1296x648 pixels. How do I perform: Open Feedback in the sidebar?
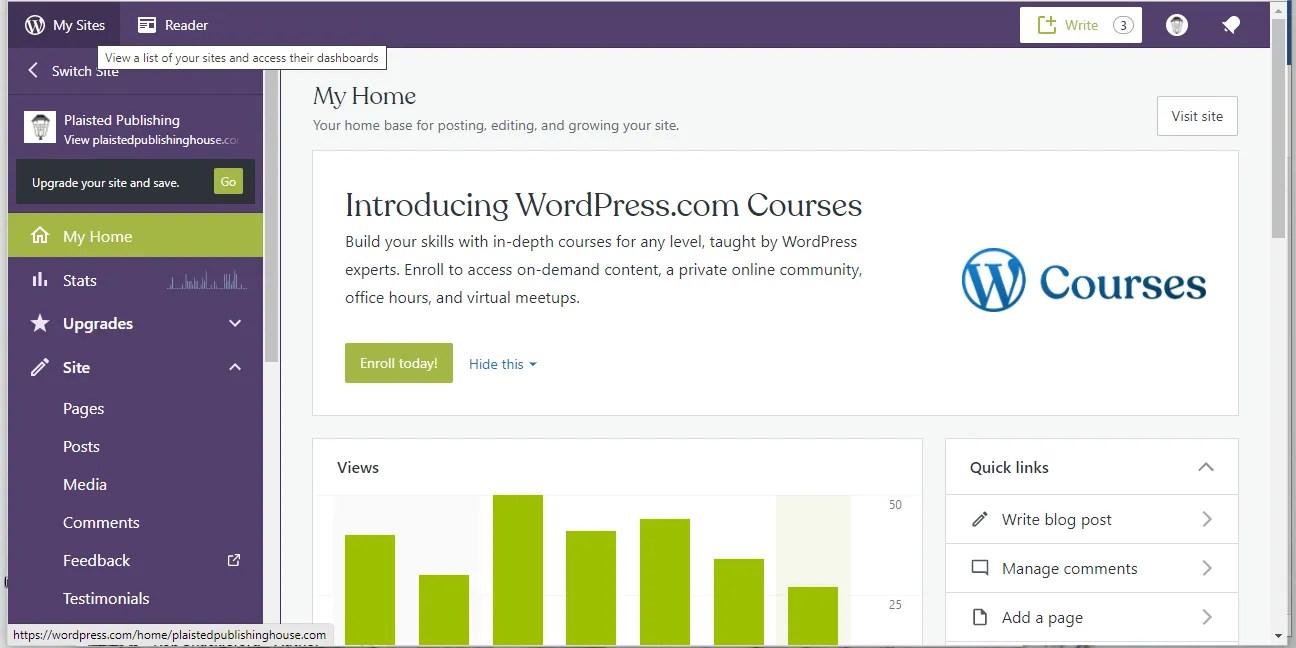coord(97,560)
